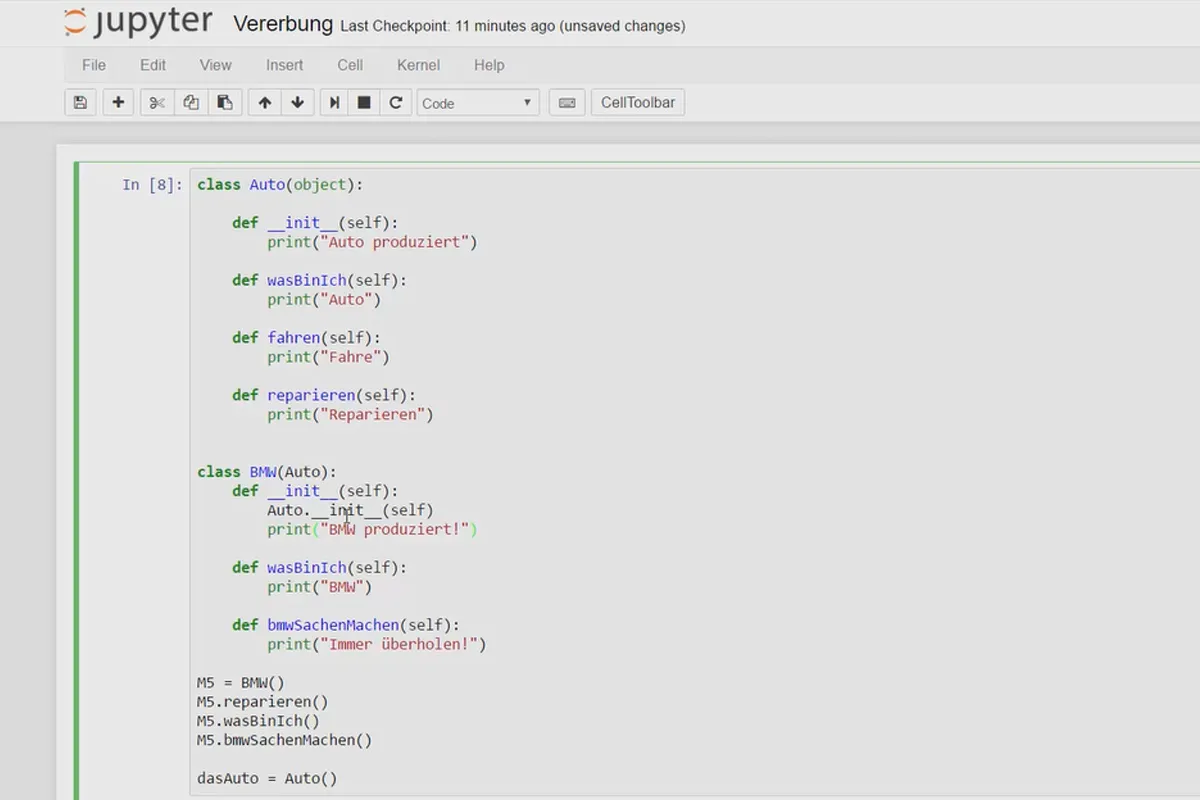Click the 'M5.bmwSachenMachen()' line
Image resolution: width=1200 pixels, height=800 pixels.
(284, 740)
